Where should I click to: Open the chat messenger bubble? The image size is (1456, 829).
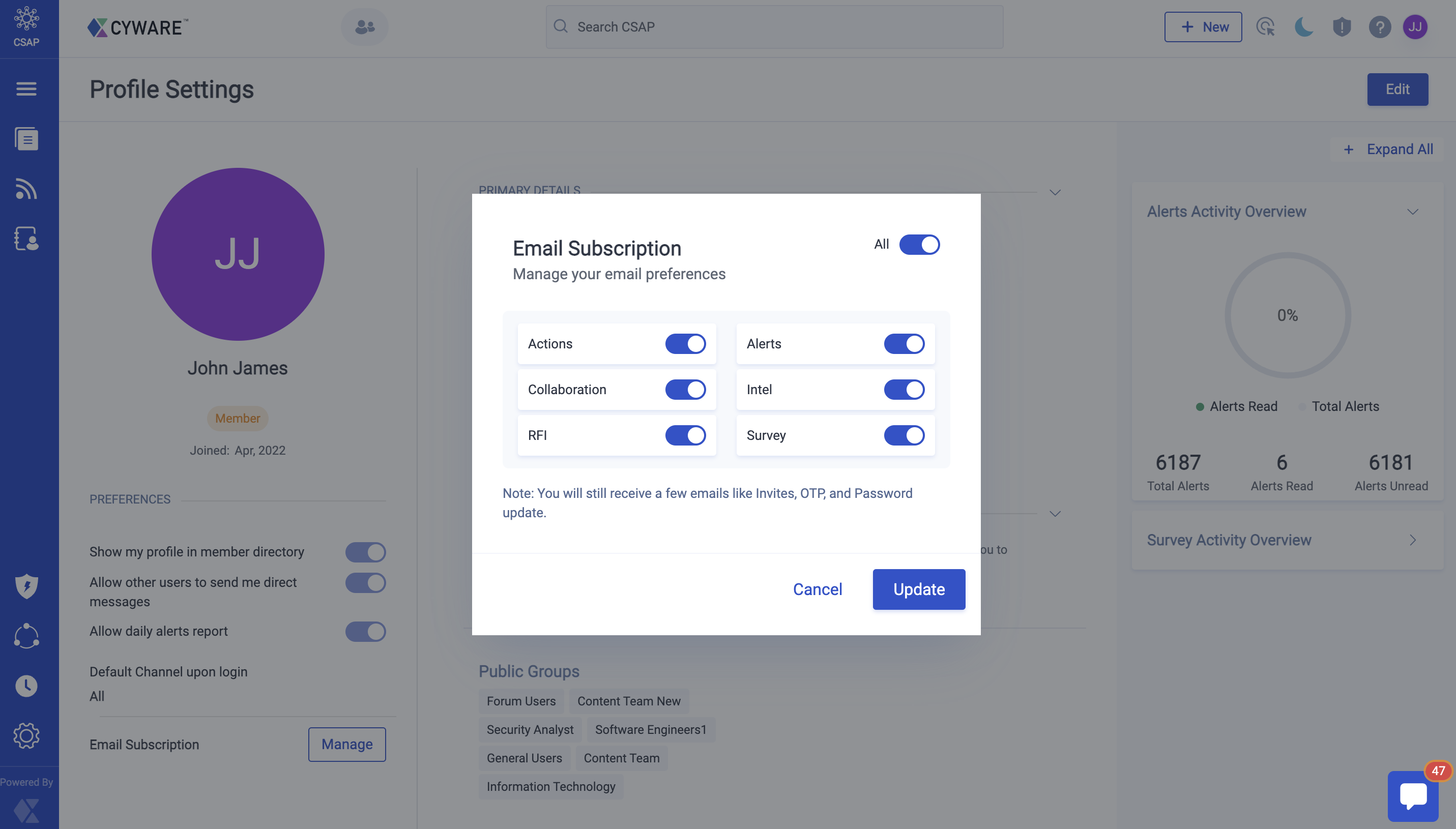(1413, 795)
